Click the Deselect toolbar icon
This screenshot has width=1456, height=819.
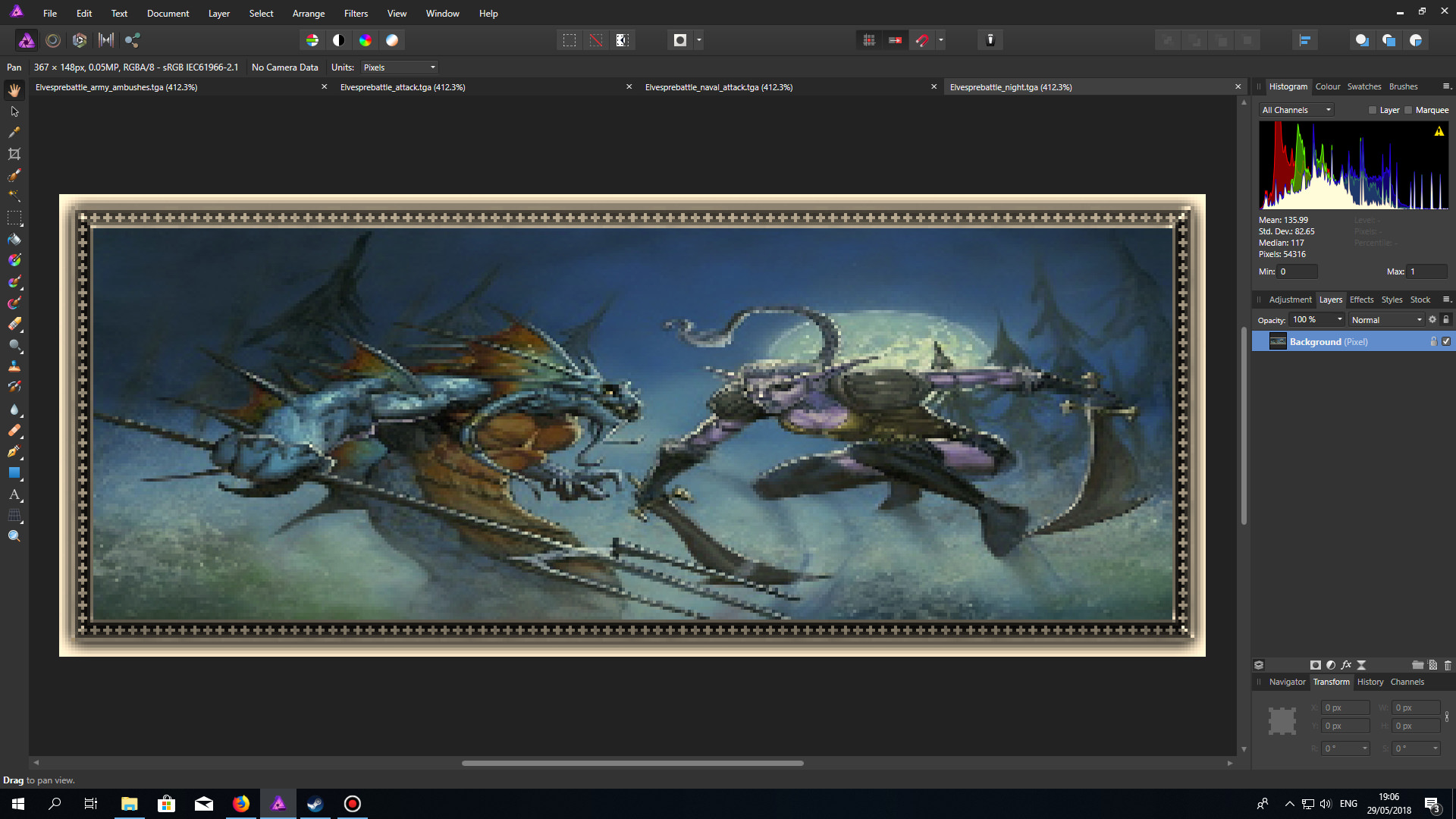pyautogui.click(x=596, y=40)
